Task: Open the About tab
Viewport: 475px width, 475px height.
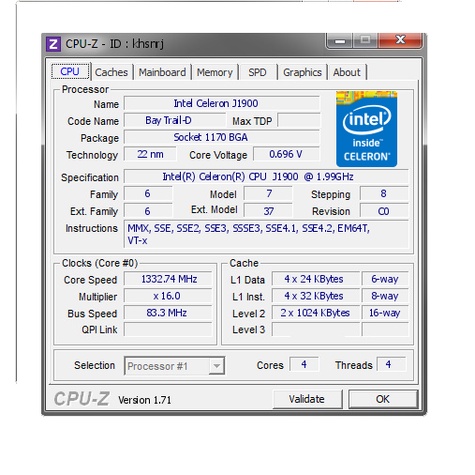Action: click(347, 72)
